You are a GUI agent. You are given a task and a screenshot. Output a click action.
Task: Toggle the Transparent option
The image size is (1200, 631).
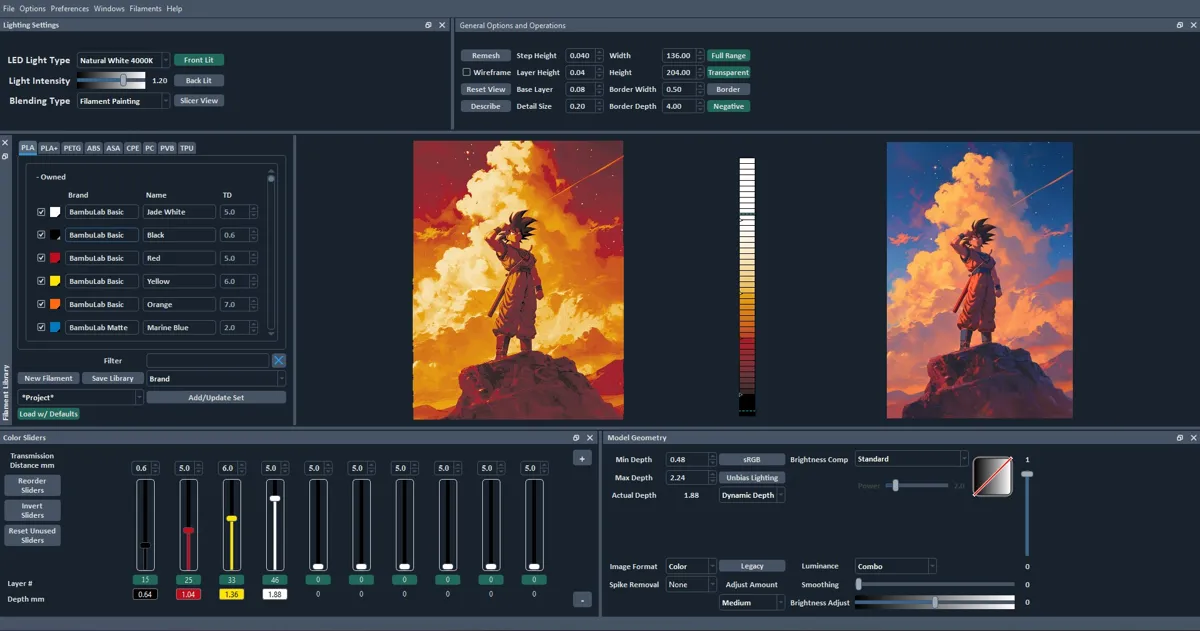tap(728, 73)
